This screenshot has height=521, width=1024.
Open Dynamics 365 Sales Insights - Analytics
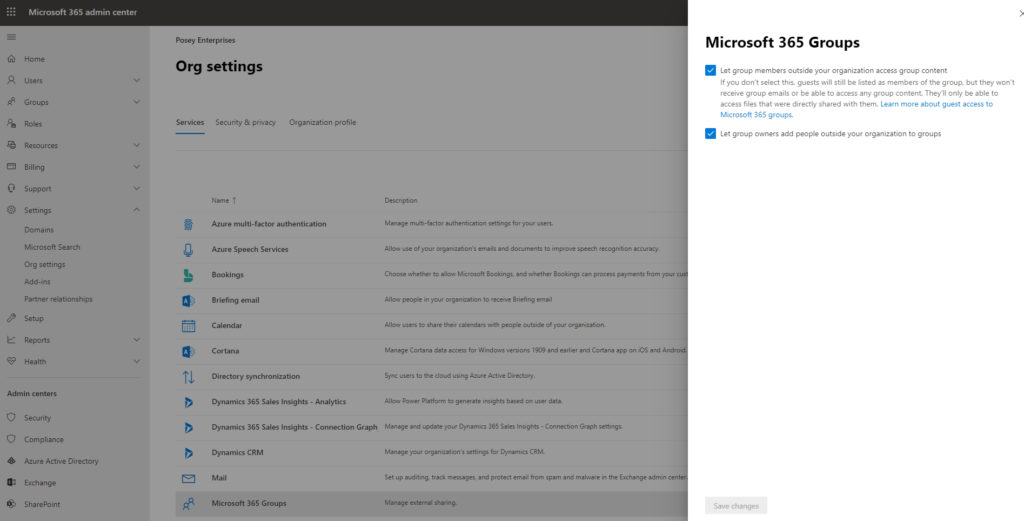click(x=279, y=402)
